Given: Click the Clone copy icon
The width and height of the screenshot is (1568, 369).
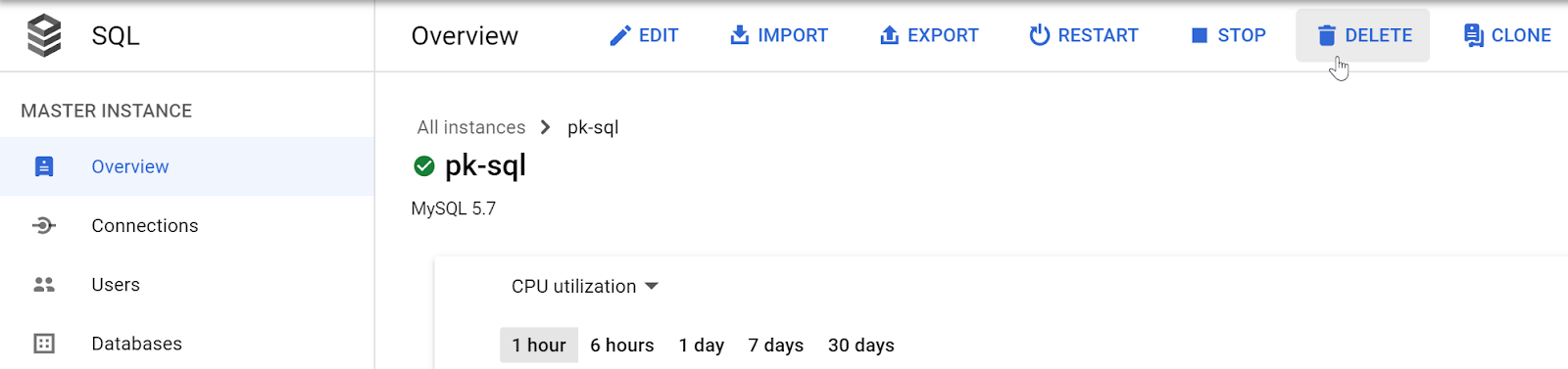Looking at the screenshot, I should pyautogui.click(x=1473, y=35).
